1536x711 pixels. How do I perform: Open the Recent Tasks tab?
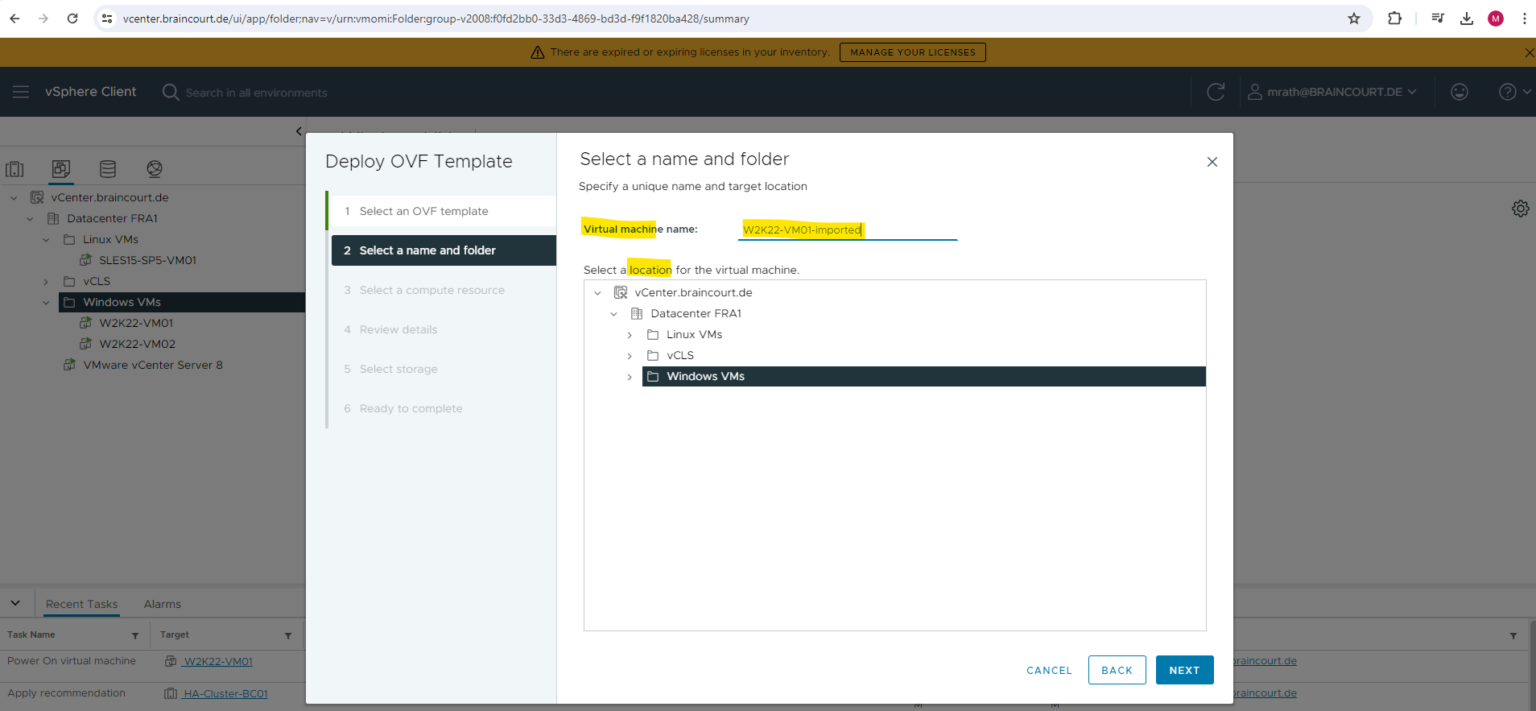(81, 604)
